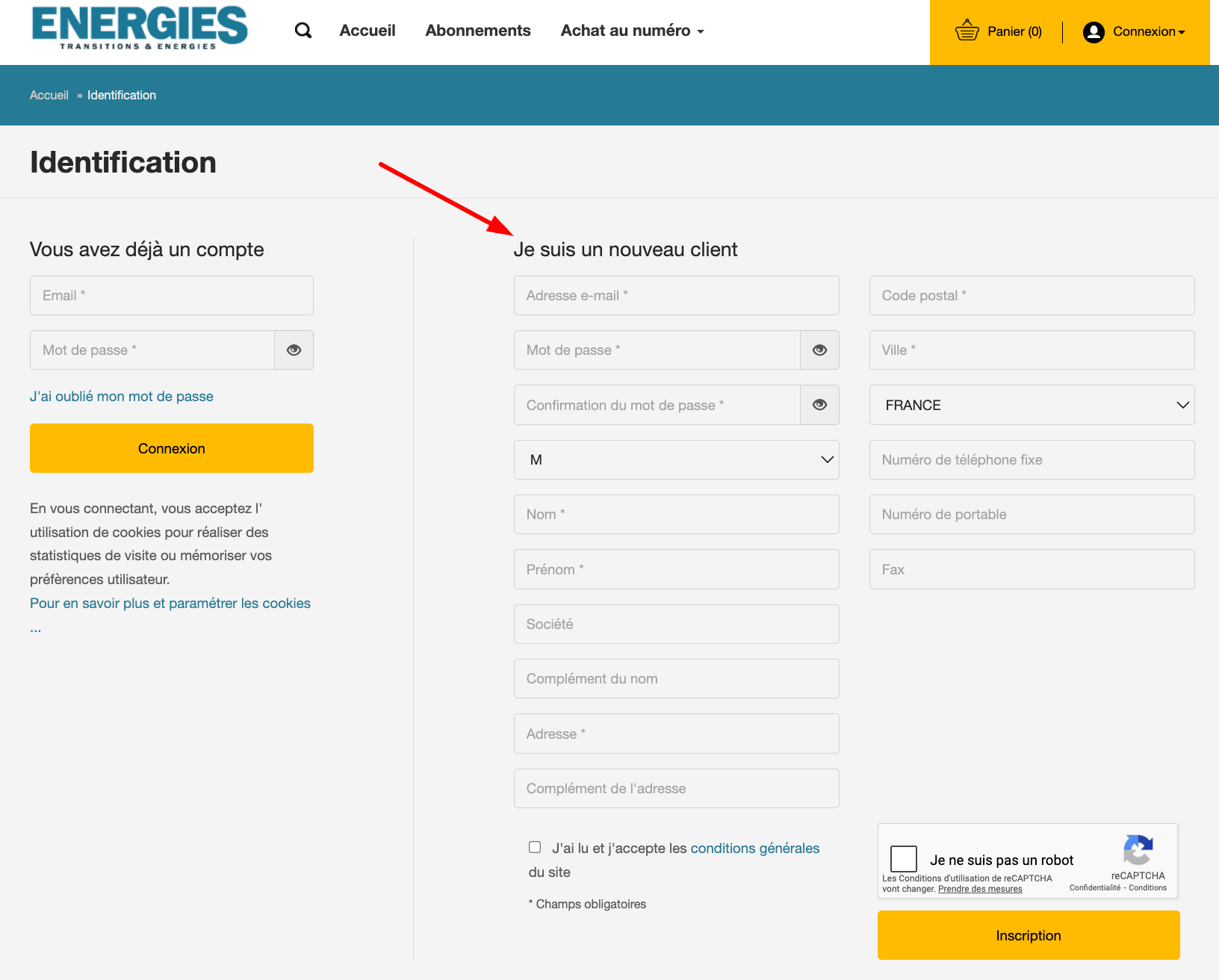This screenshot has height=980, width=1219.
Task: Show login password with eye icon
Action: coord(294,350)
